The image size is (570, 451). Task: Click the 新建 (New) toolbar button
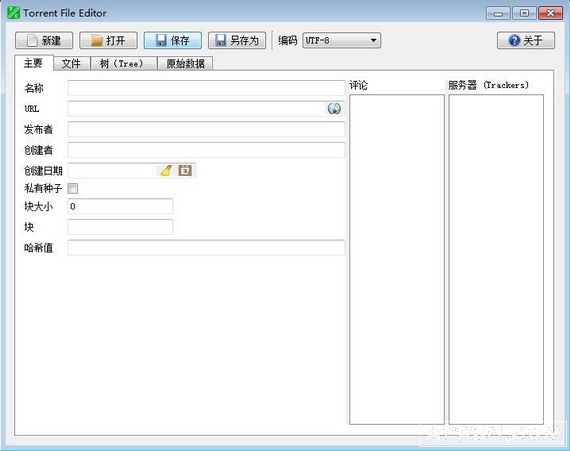click(x=44, y=40)
